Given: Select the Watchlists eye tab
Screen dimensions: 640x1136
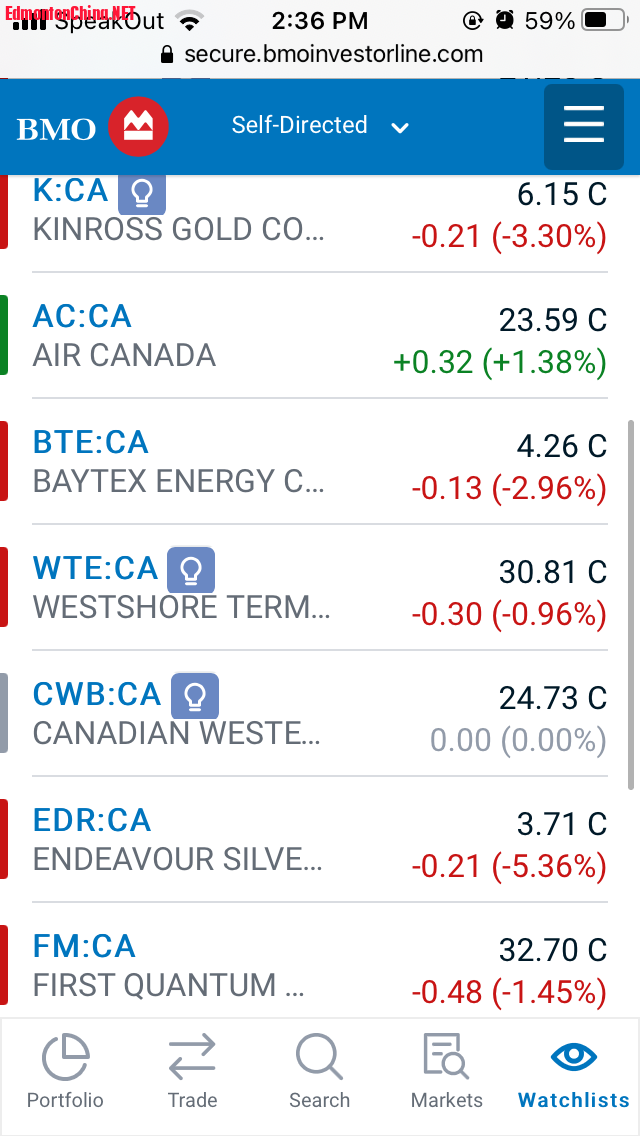Looking at the screenshot, I should pyautogui.click(x=574, y=1071).
